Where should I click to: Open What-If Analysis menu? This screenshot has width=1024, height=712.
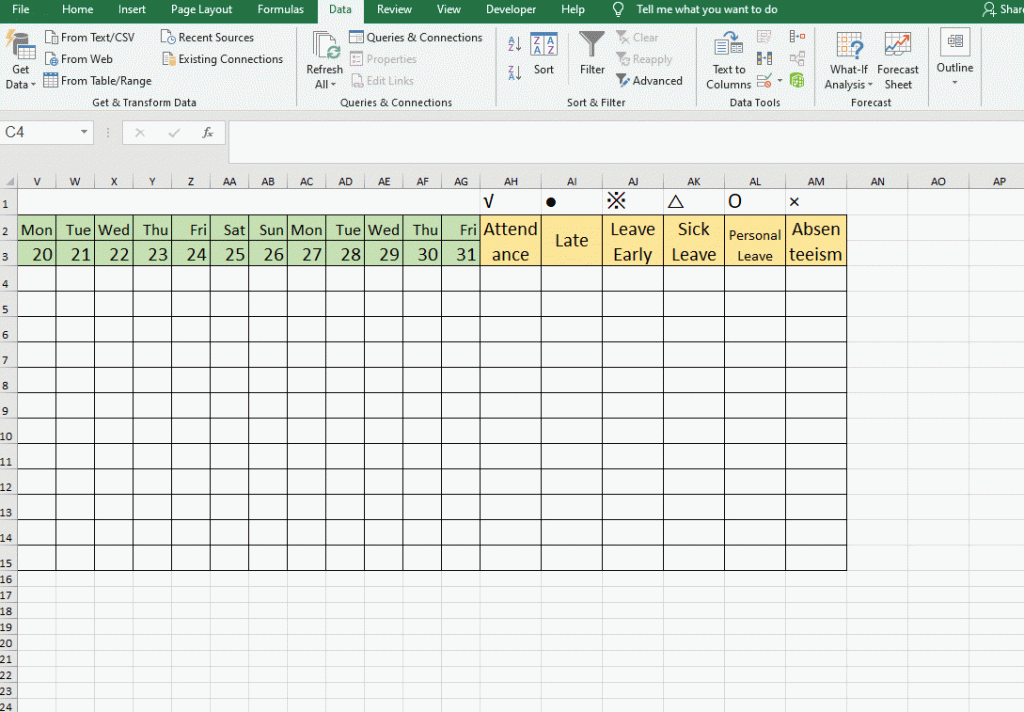pos(848,61)
